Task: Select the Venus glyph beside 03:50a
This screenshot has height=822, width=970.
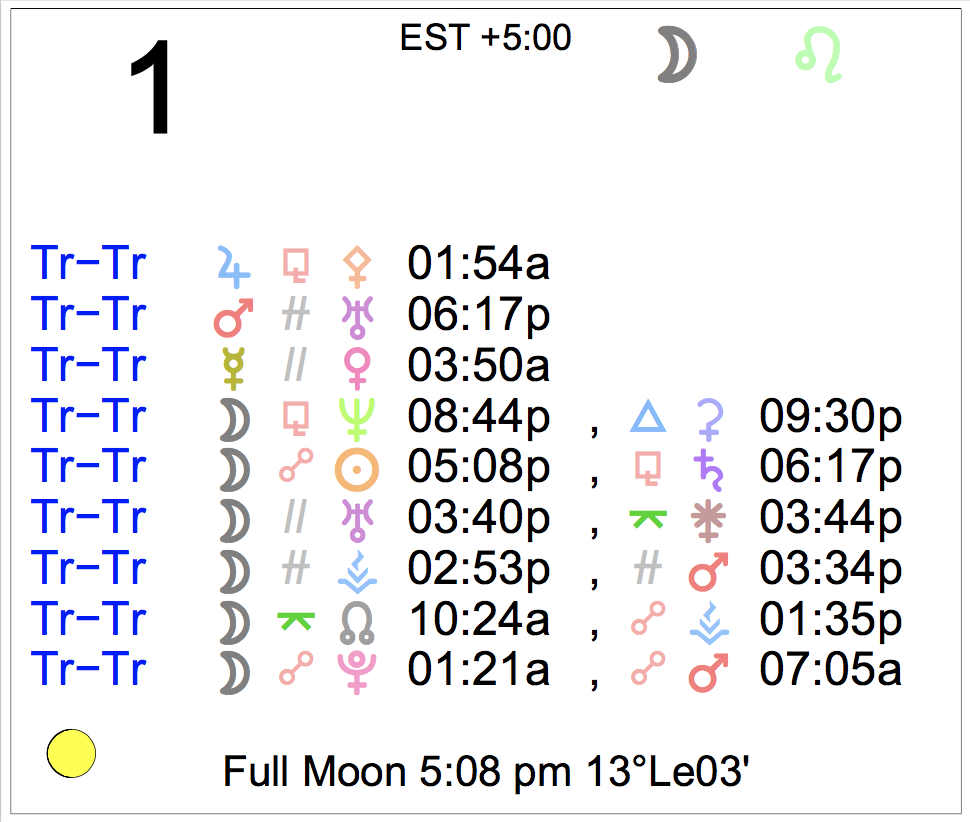Action: [357, 367]
